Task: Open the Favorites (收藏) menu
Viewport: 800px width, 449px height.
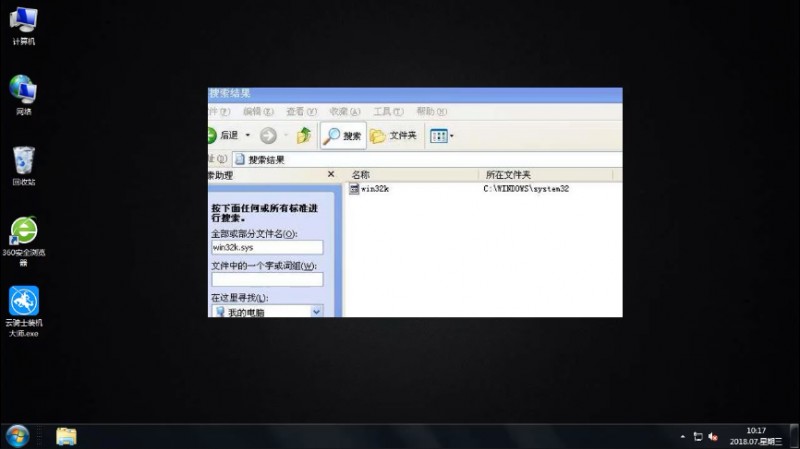Action: pyautogui.click(x=345, y=111)
